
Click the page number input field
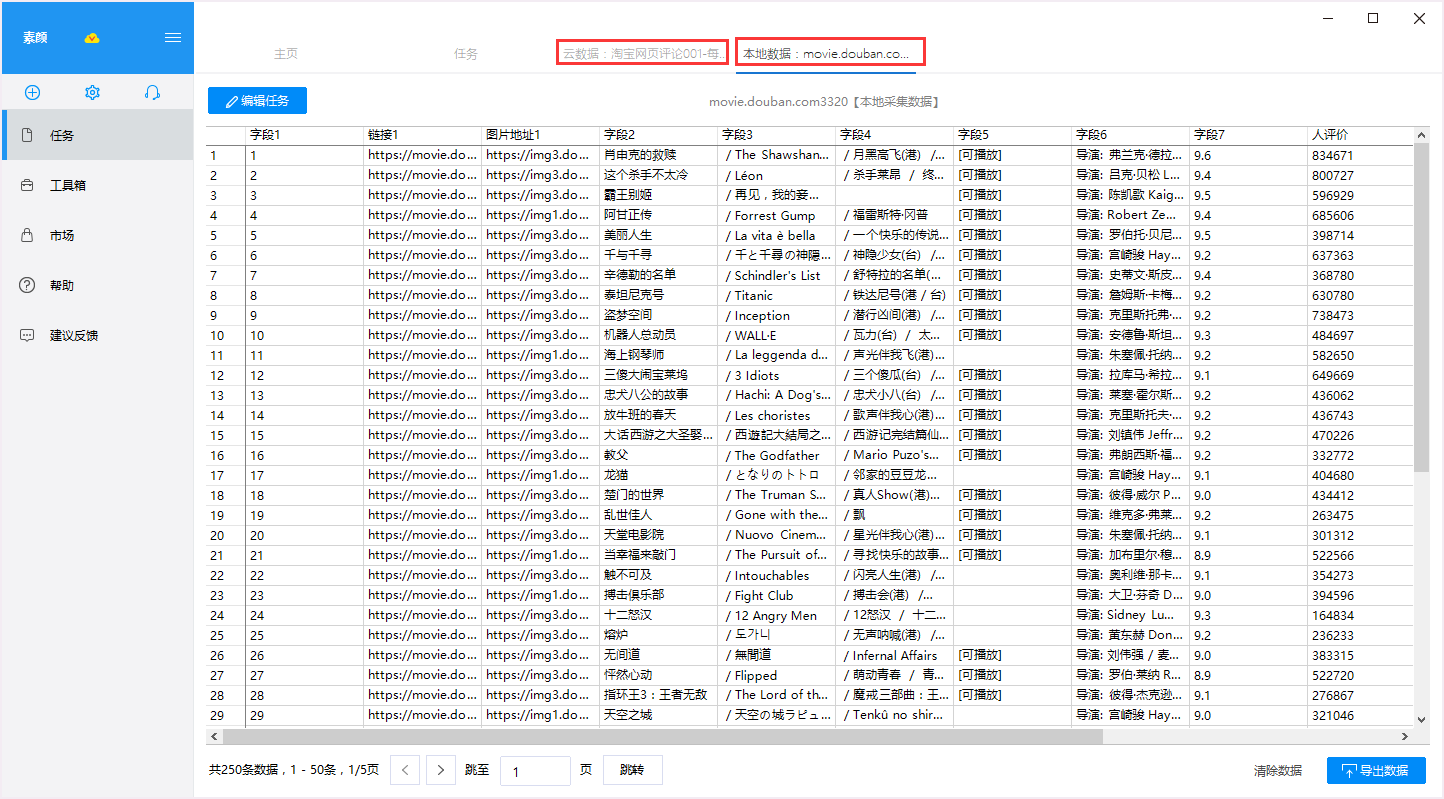[x=535, y=771]
